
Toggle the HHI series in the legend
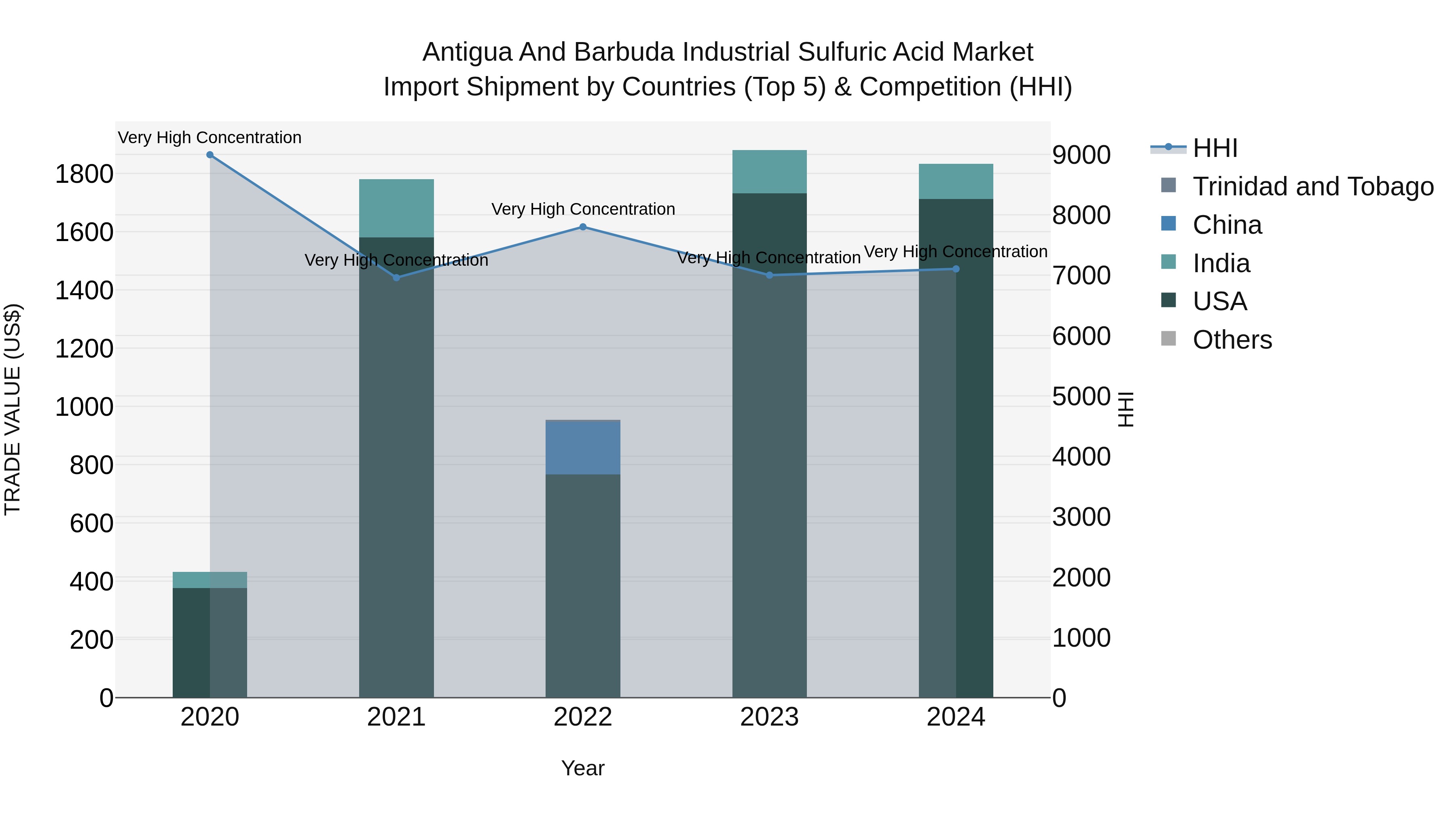pos(1194,148)
